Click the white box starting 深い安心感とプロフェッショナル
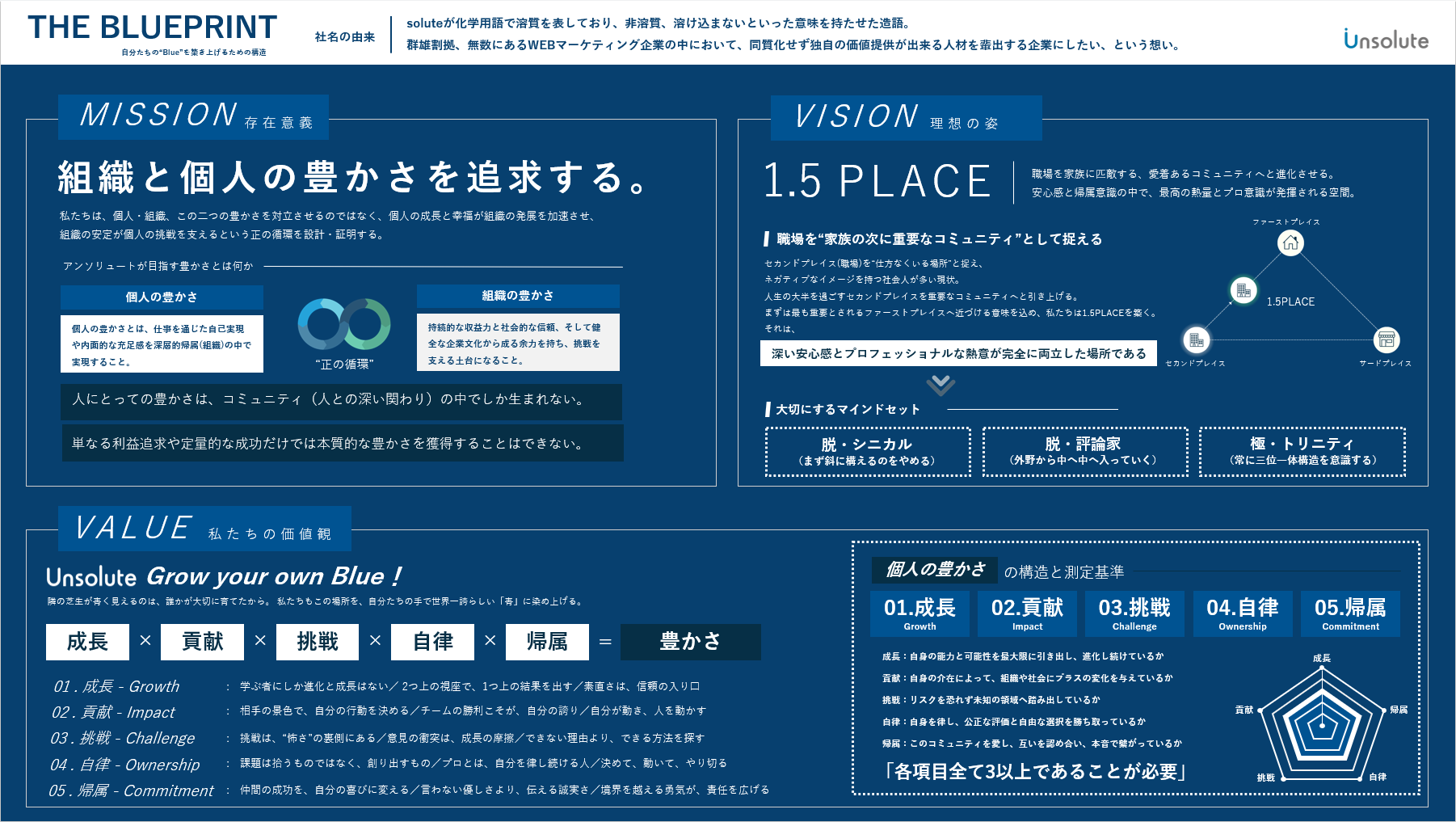Screen dimensions: 1456x822 [958, 353]
